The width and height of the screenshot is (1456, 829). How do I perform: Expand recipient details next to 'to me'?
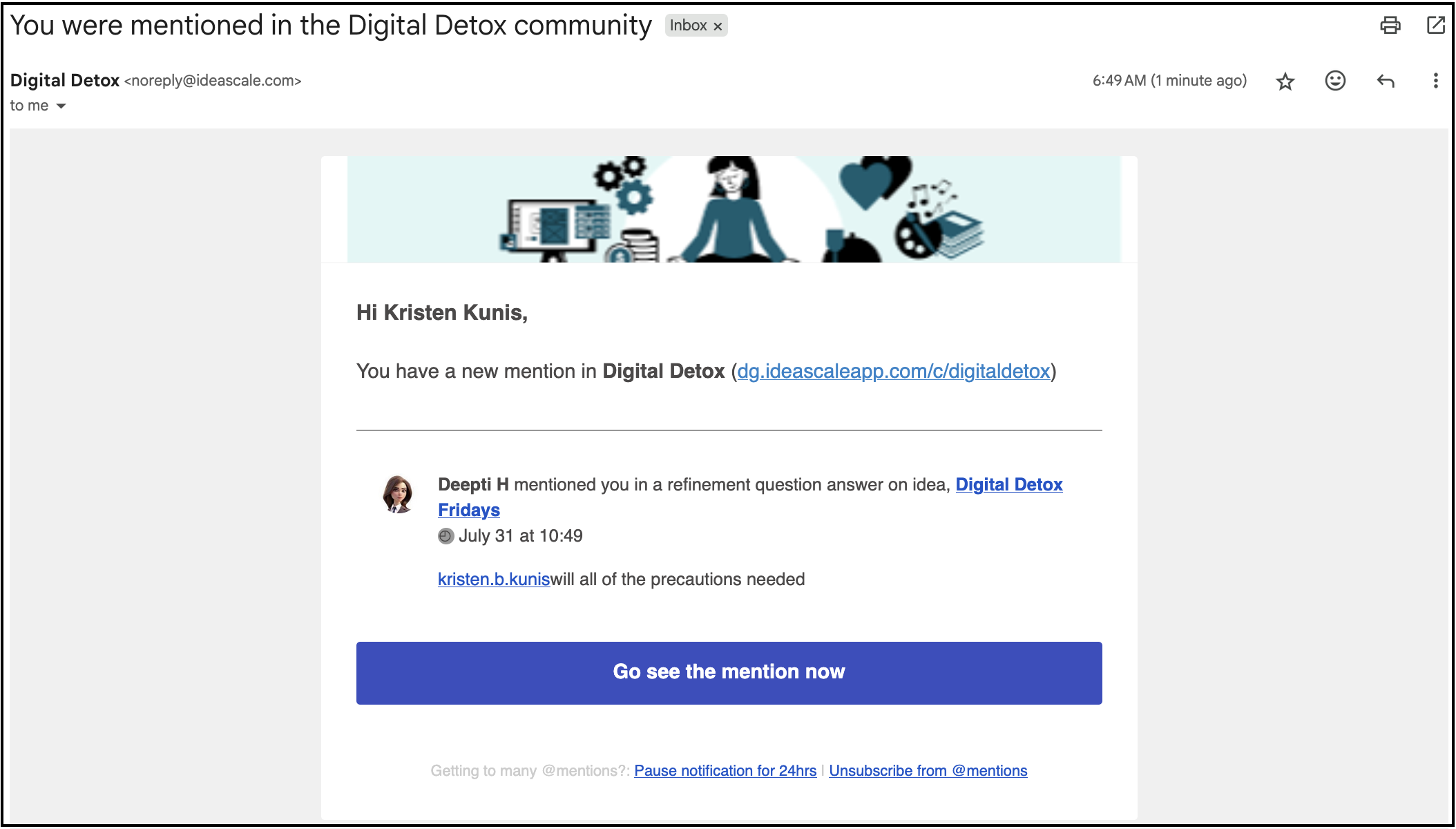[x=61, y=106]
